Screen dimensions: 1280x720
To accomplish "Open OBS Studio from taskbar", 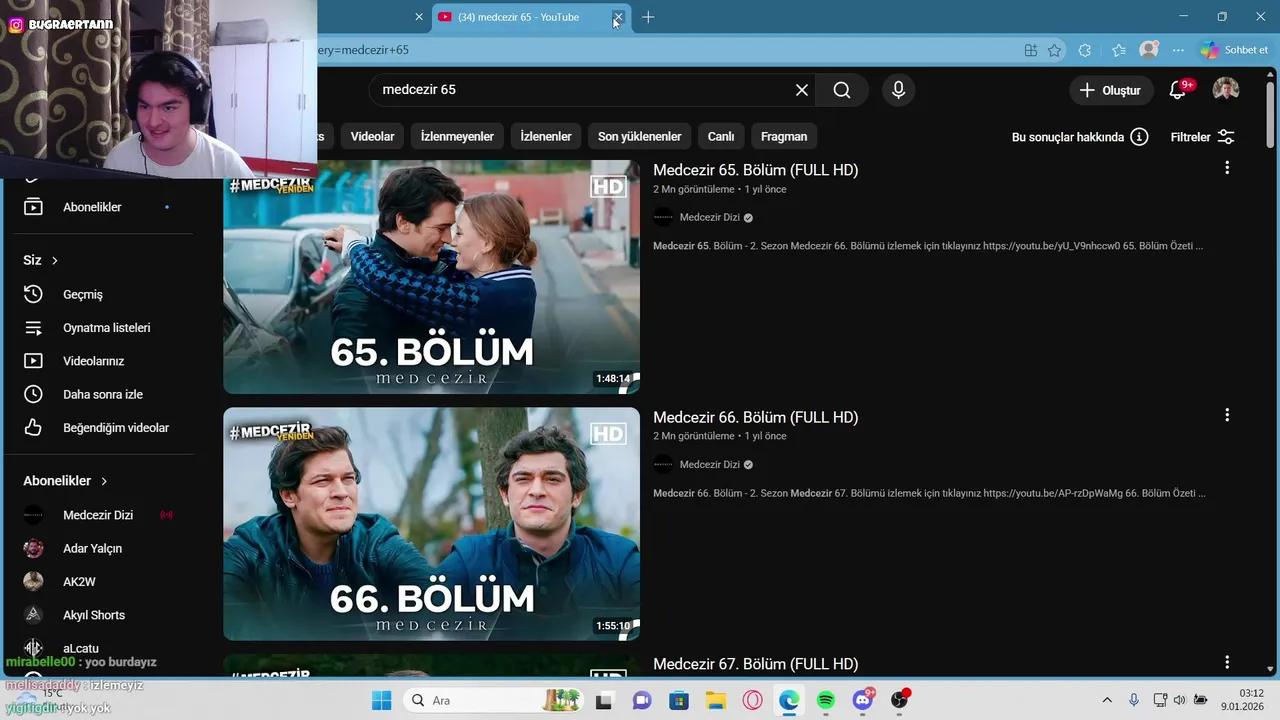I will [x=899, y=700].
